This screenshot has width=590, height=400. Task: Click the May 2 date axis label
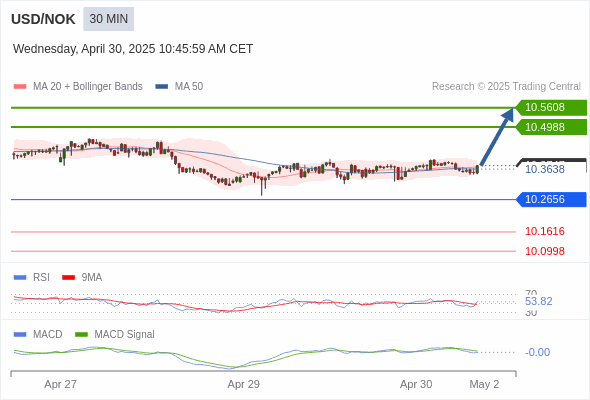tap(484, 385)
